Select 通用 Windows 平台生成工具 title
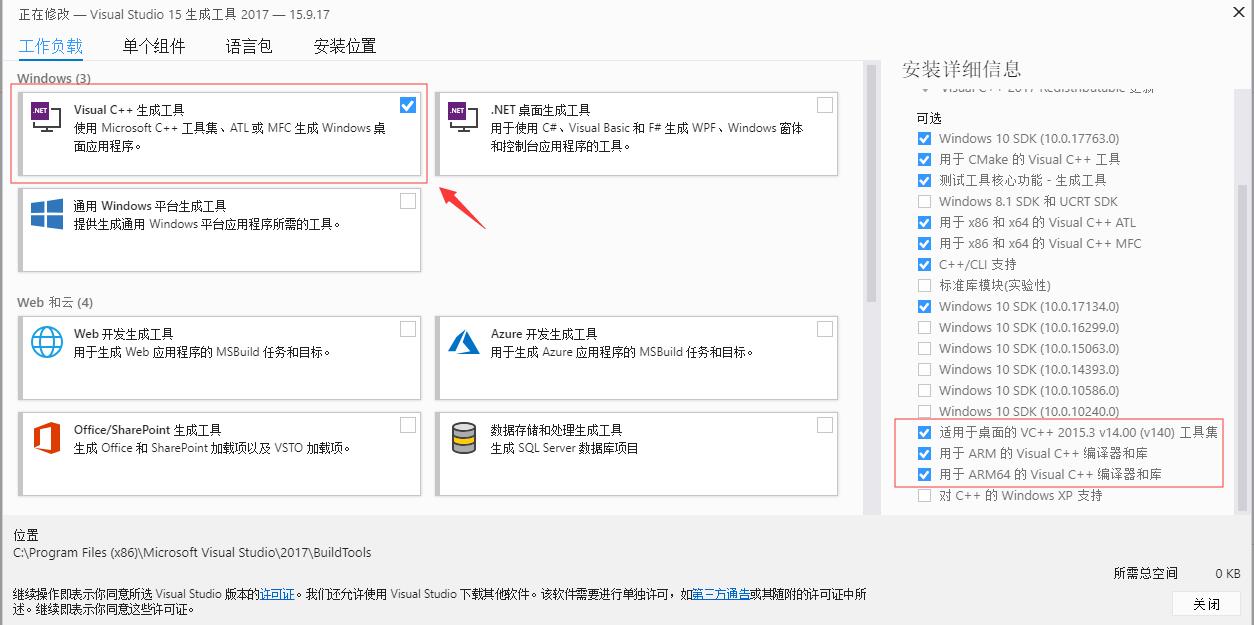Viewport: 1254px width, 625px height. coord(150,206)
